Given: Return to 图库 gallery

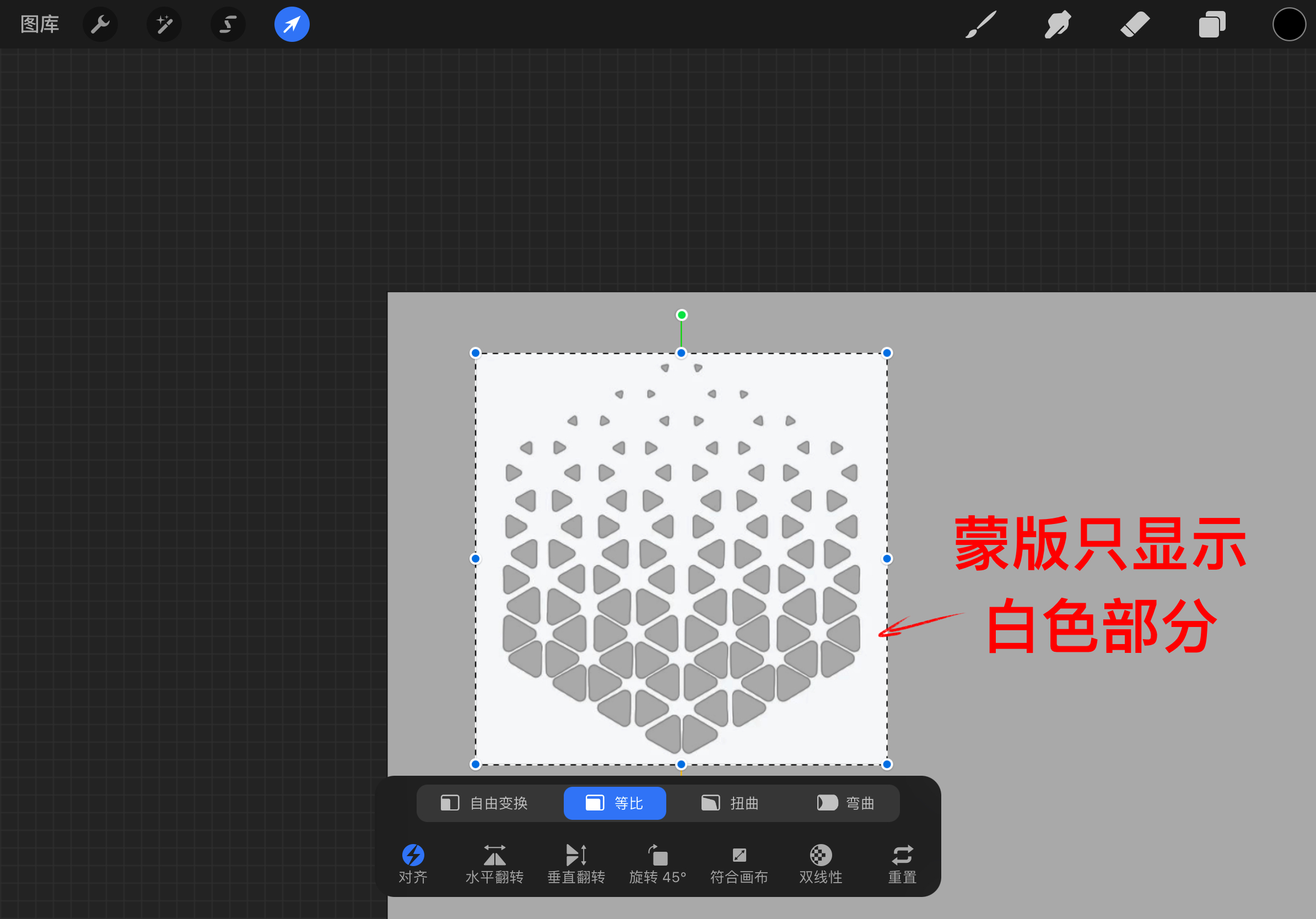Looking at the screenshot, I should tap(40, 25).
